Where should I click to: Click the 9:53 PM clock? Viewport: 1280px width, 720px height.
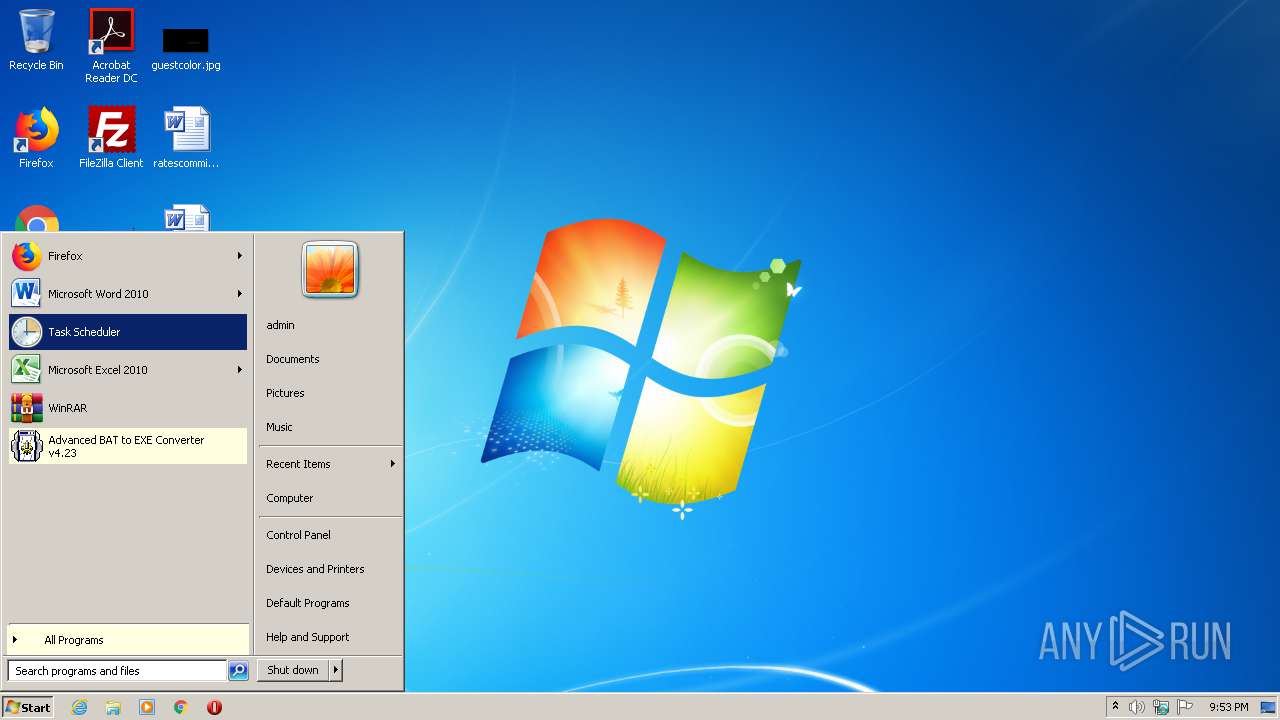[x=1228, y=707]
